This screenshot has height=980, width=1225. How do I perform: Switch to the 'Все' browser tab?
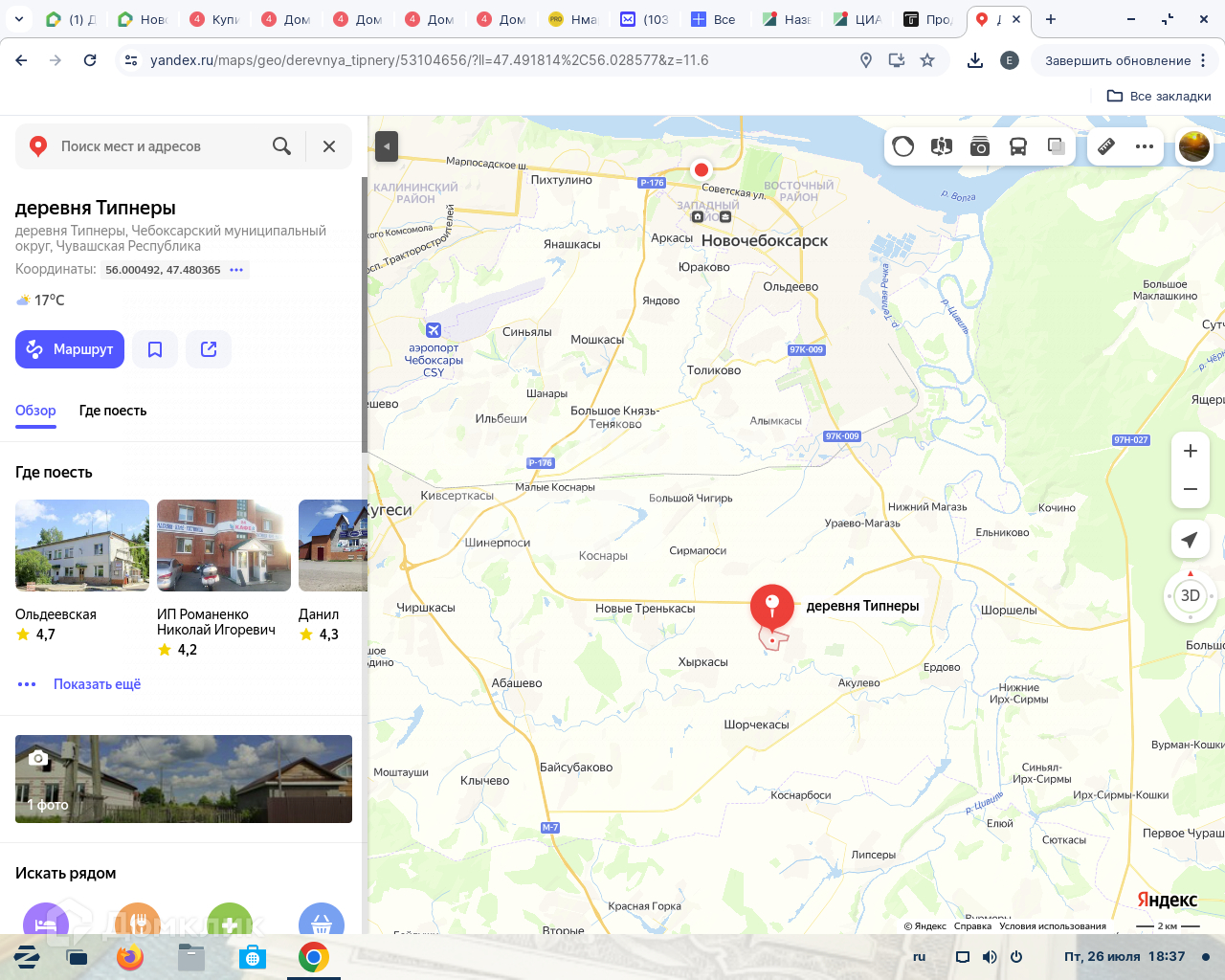[x=715, y=19]
